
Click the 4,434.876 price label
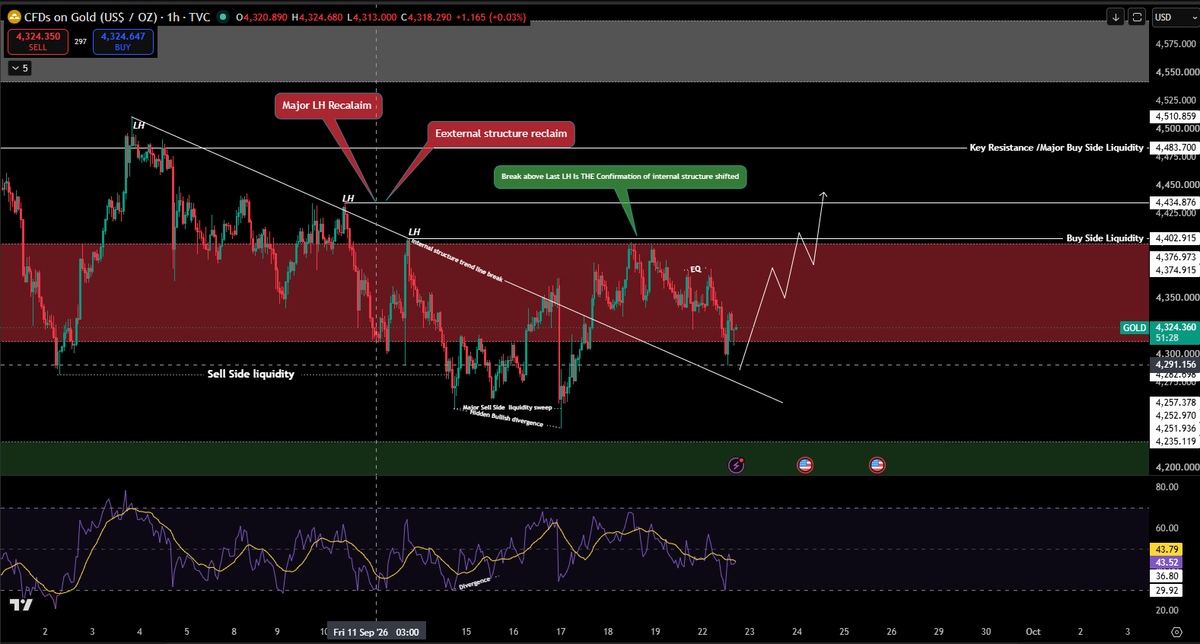pyautogui.click(x=1175, y=203)
